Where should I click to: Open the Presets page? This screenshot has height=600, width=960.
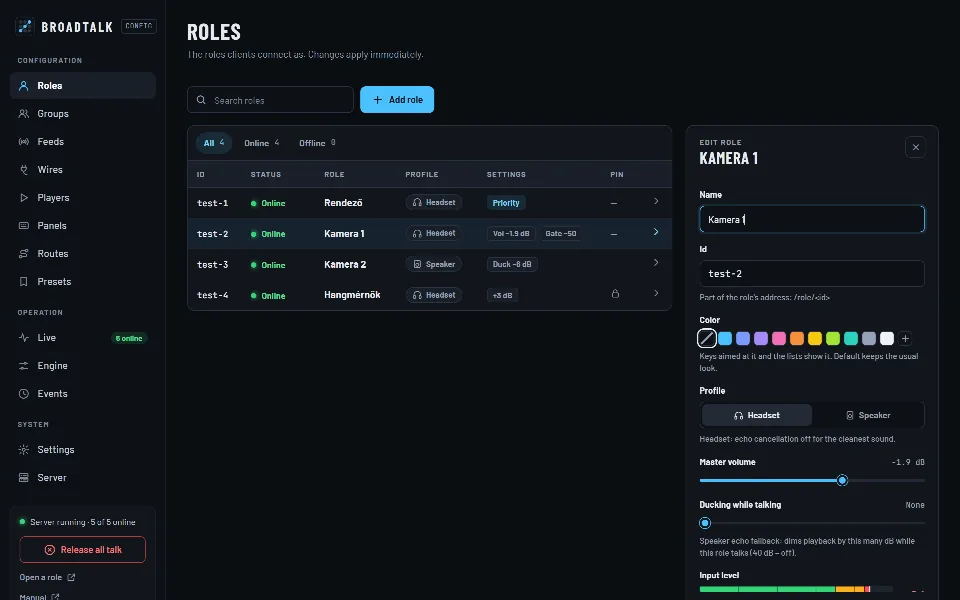click(x=83, y=282)
